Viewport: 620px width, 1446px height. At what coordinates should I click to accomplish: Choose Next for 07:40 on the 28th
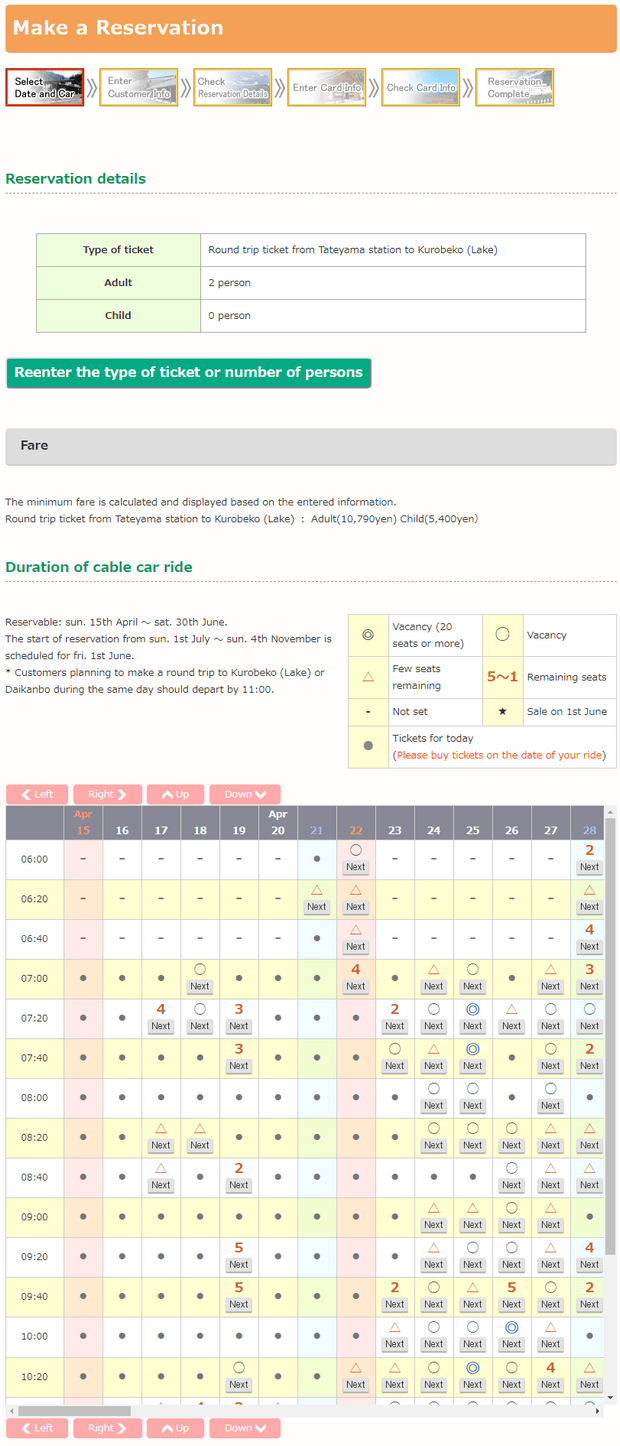pyautogui.click(x=590, y=1066)
